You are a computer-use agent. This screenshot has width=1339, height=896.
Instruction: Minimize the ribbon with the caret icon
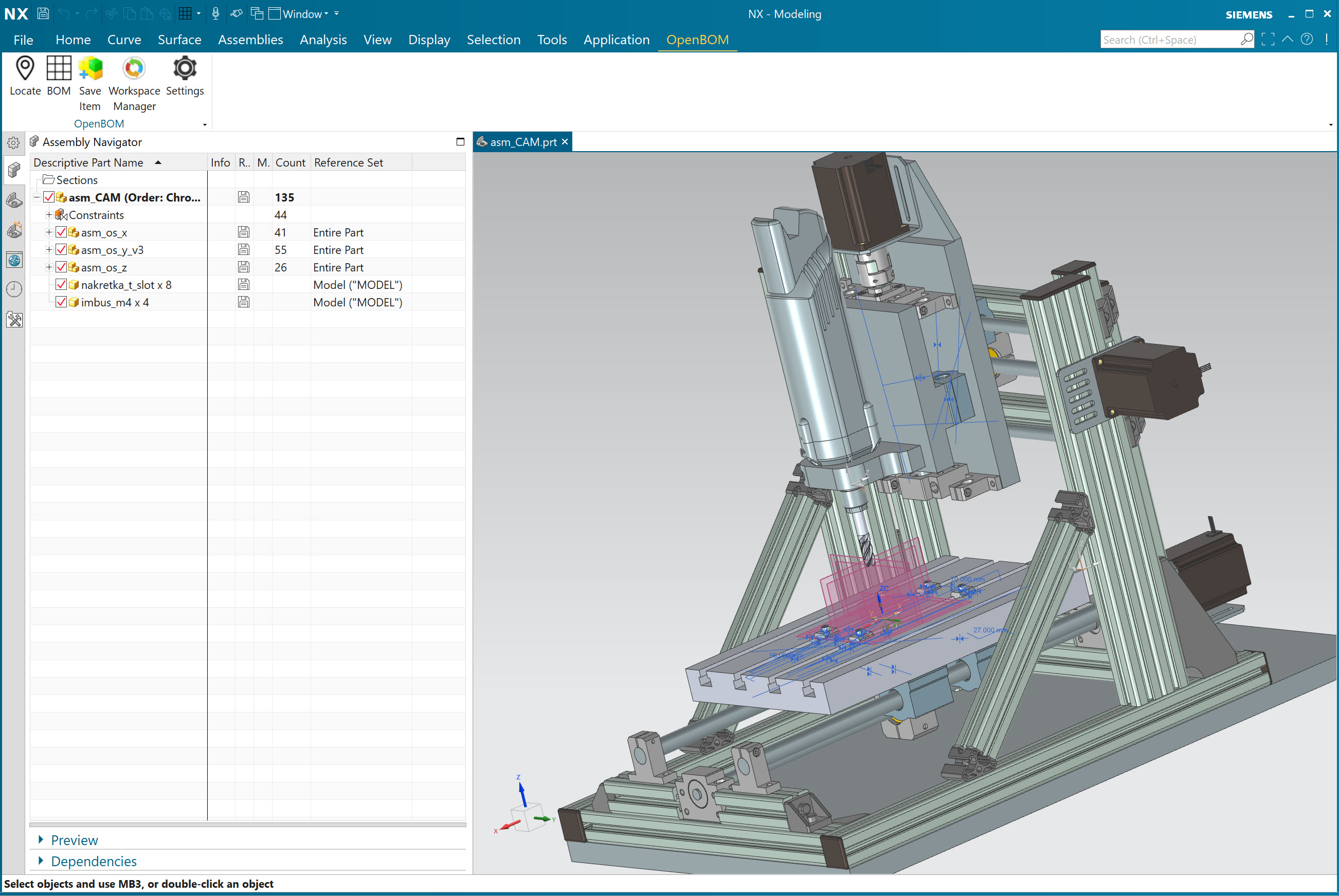pos(1287,40)
